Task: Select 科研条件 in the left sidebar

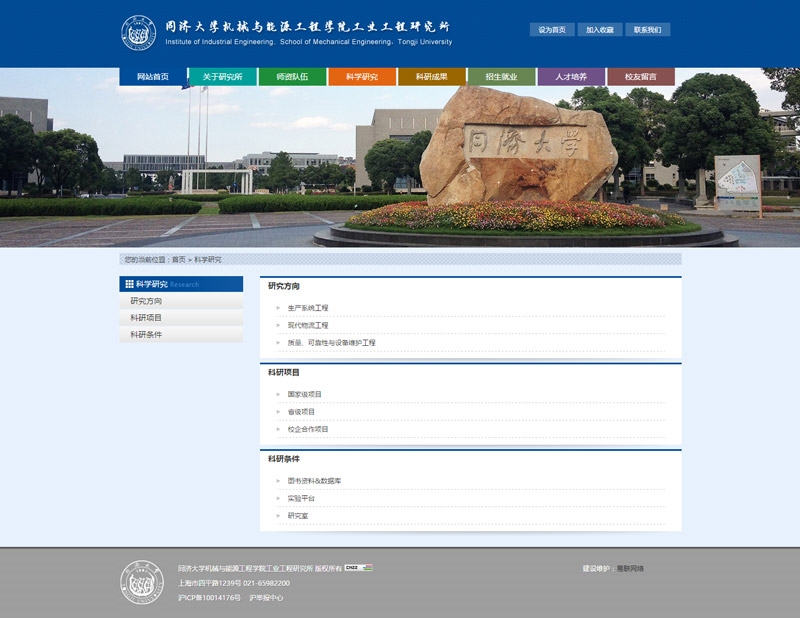Action: pyautogui.click(x=146, y=335)
